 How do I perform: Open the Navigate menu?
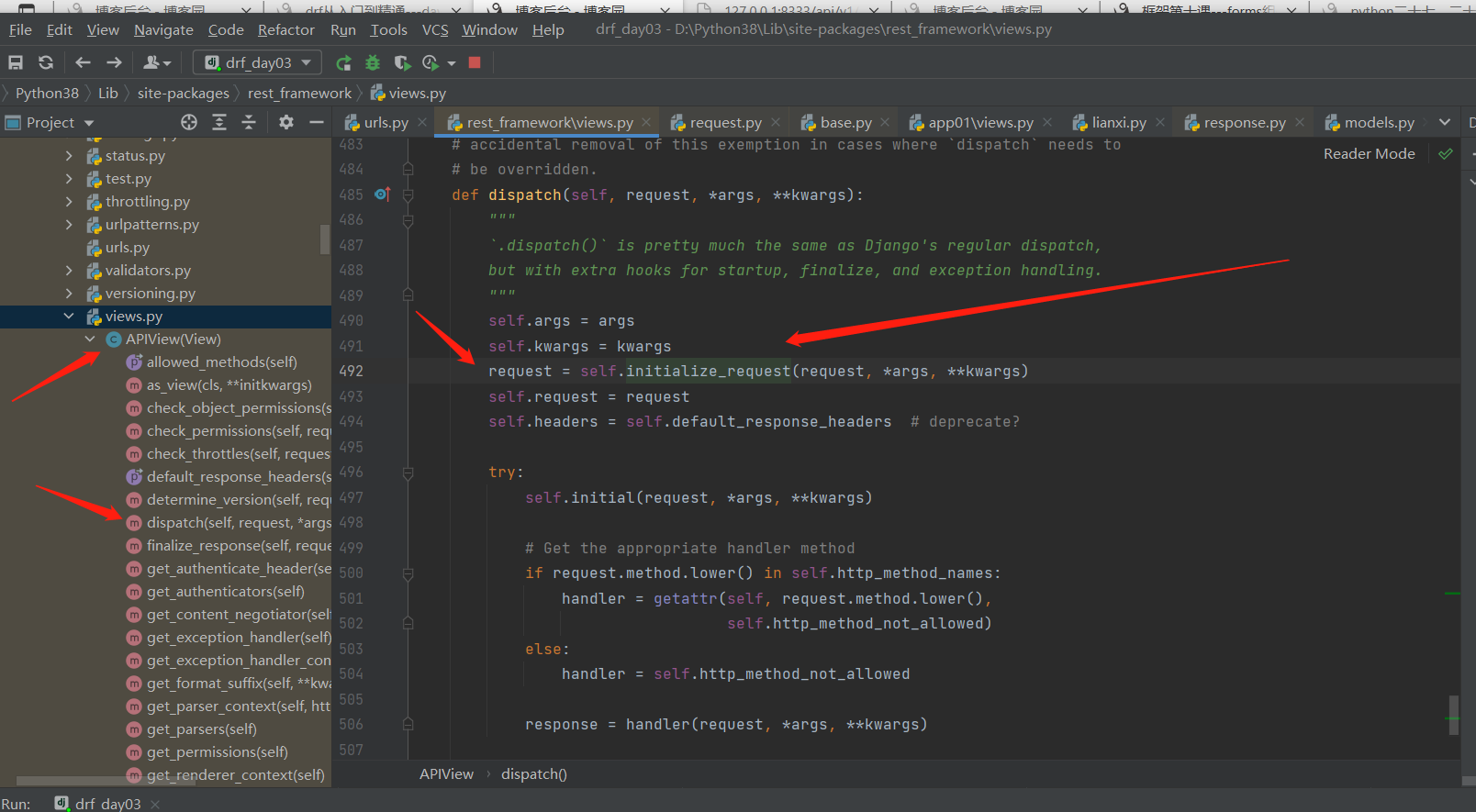click(x=163, y=29)
